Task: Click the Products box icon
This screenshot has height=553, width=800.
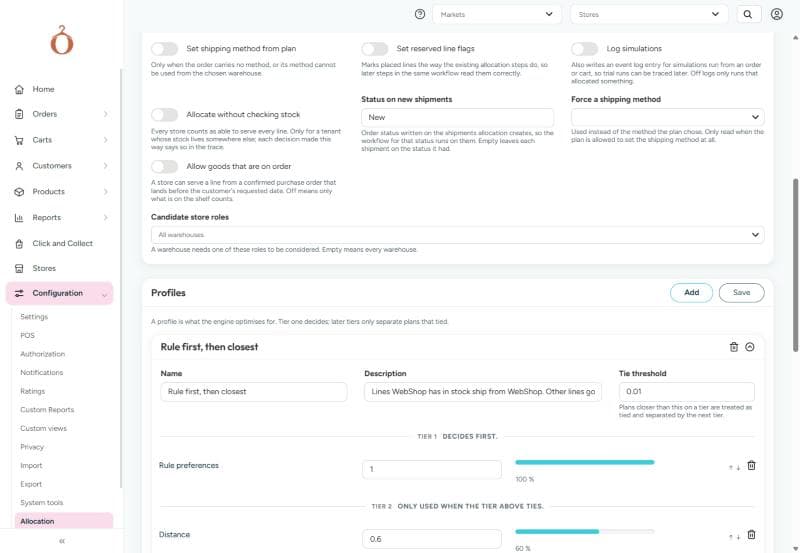Action: [19, 192]
